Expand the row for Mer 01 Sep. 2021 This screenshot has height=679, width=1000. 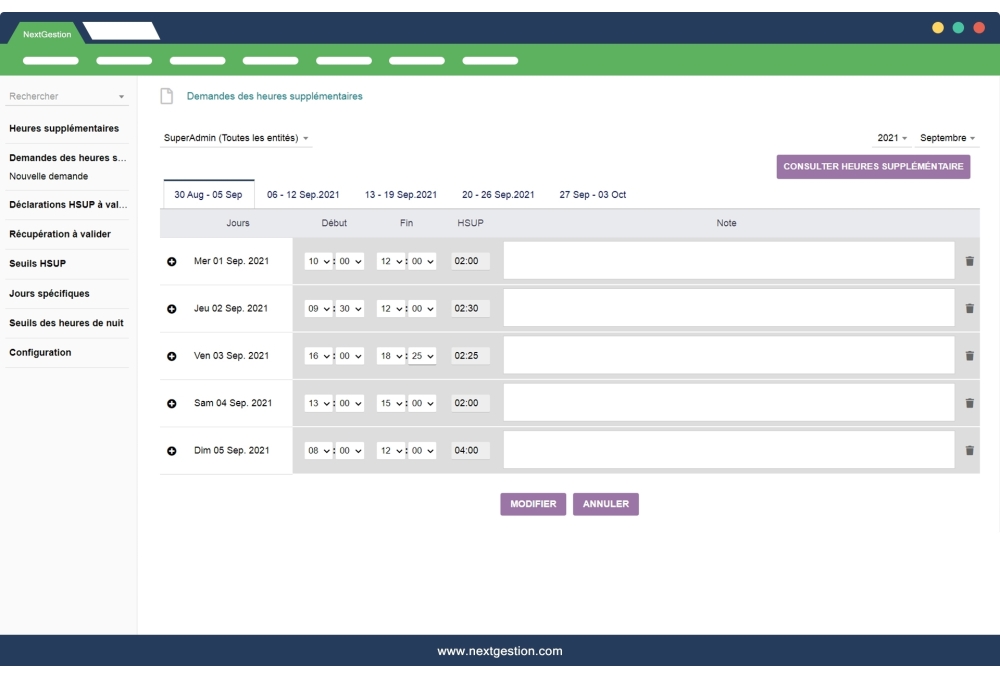(172, 260)
